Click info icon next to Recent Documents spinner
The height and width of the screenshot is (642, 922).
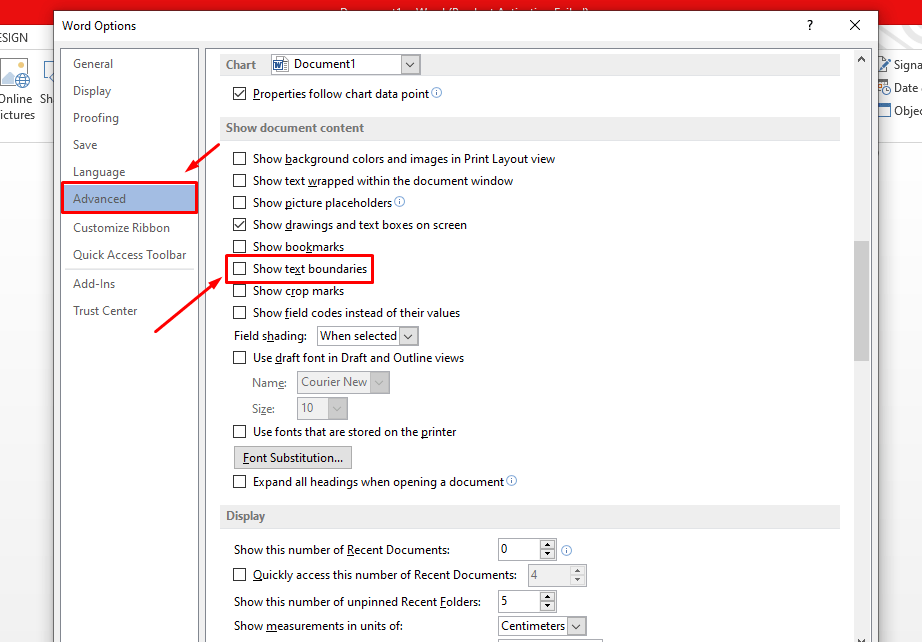pos(567,550)
